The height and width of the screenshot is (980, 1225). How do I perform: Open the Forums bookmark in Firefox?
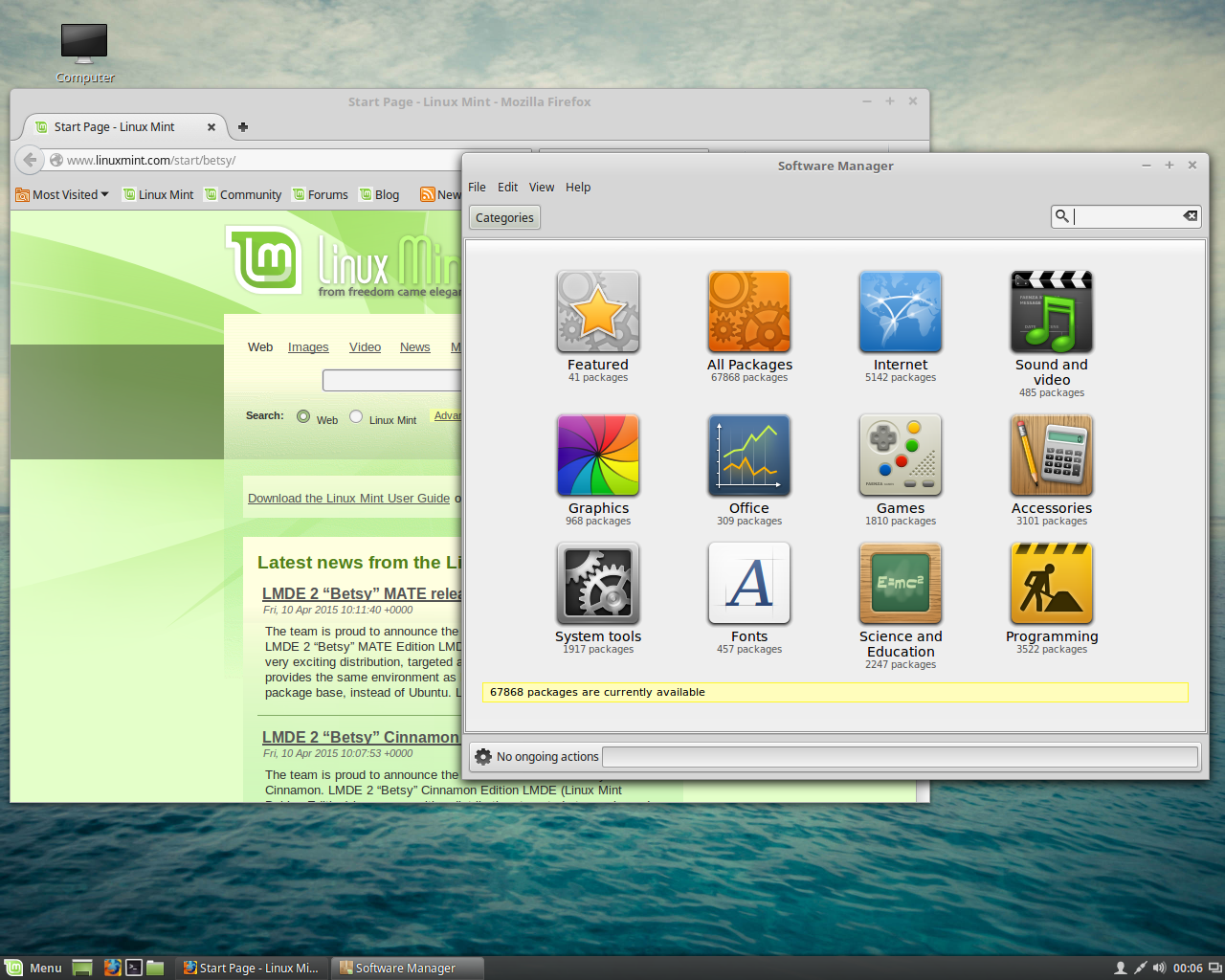(x=320, y=194)
